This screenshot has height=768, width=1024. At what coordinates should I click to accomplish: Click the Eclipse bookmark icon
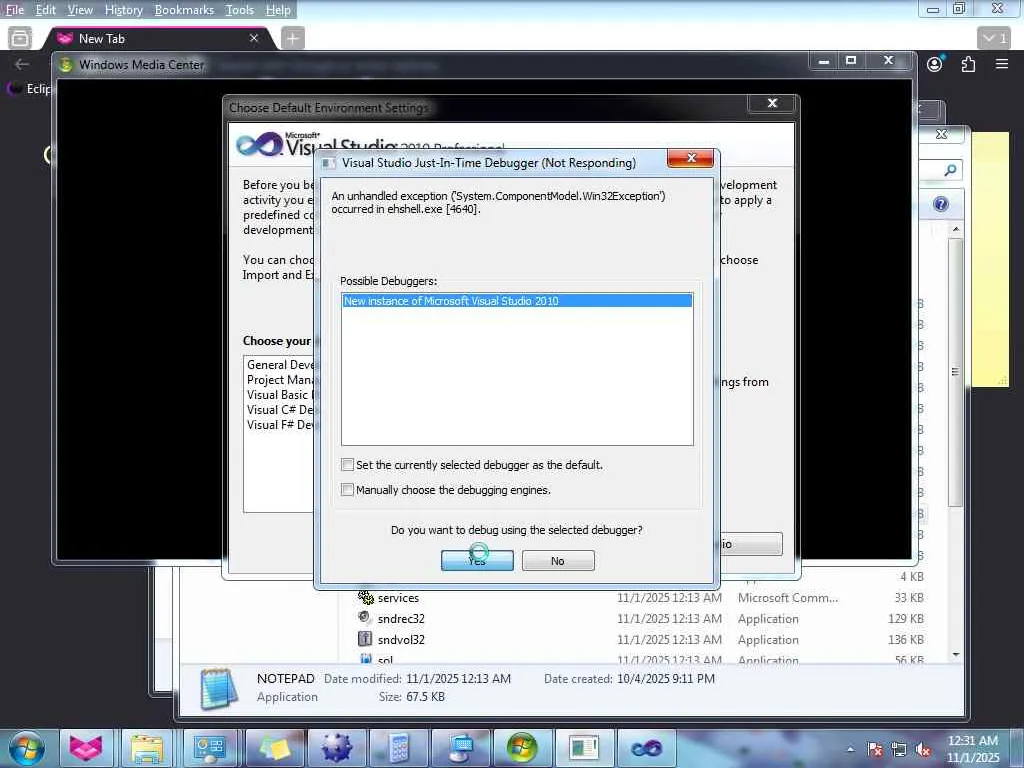click(14, 88)
